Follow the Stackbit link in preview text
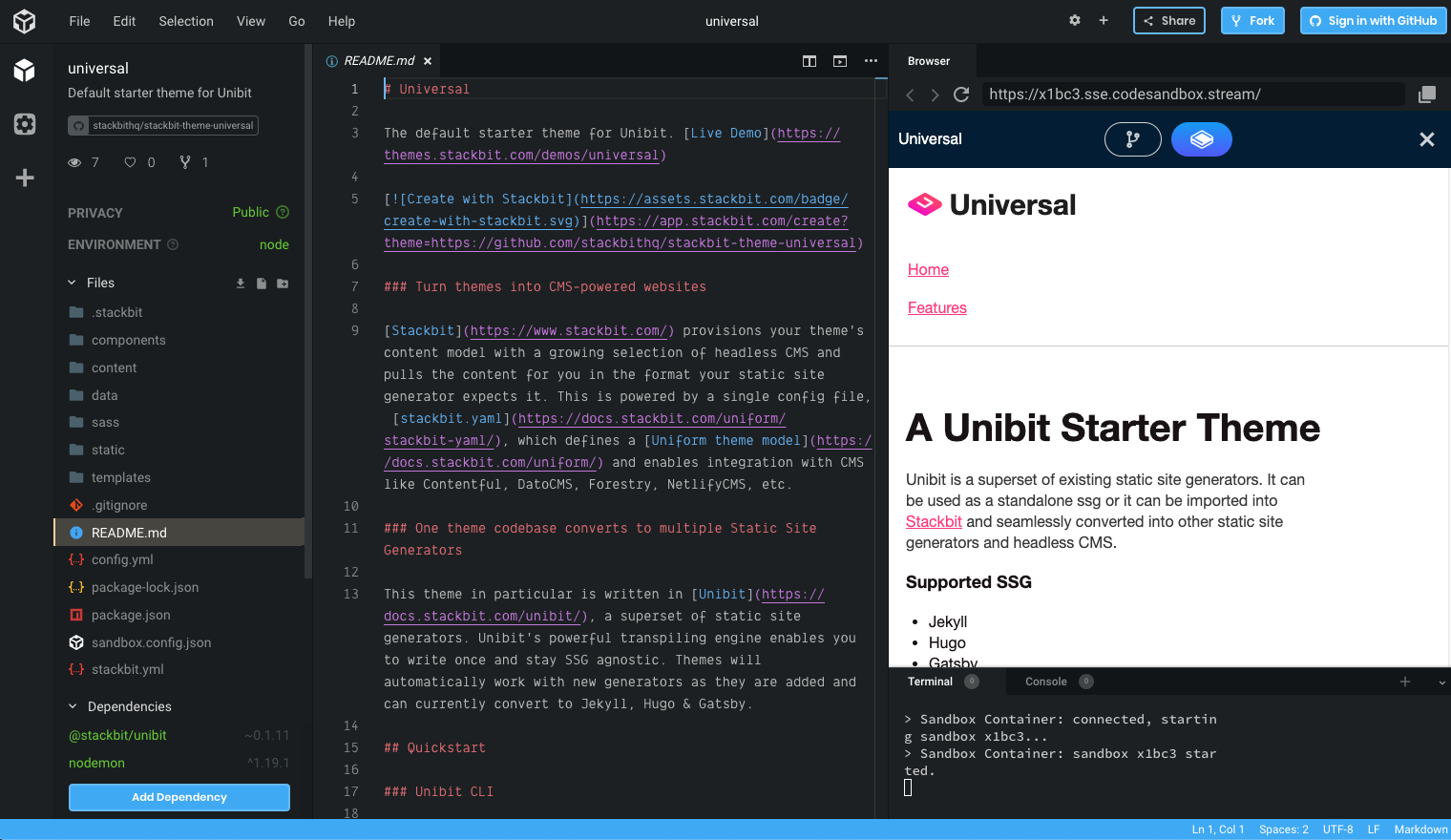Image resolution: width=1451 pixels, height=840 pixels. click(934, 521)
